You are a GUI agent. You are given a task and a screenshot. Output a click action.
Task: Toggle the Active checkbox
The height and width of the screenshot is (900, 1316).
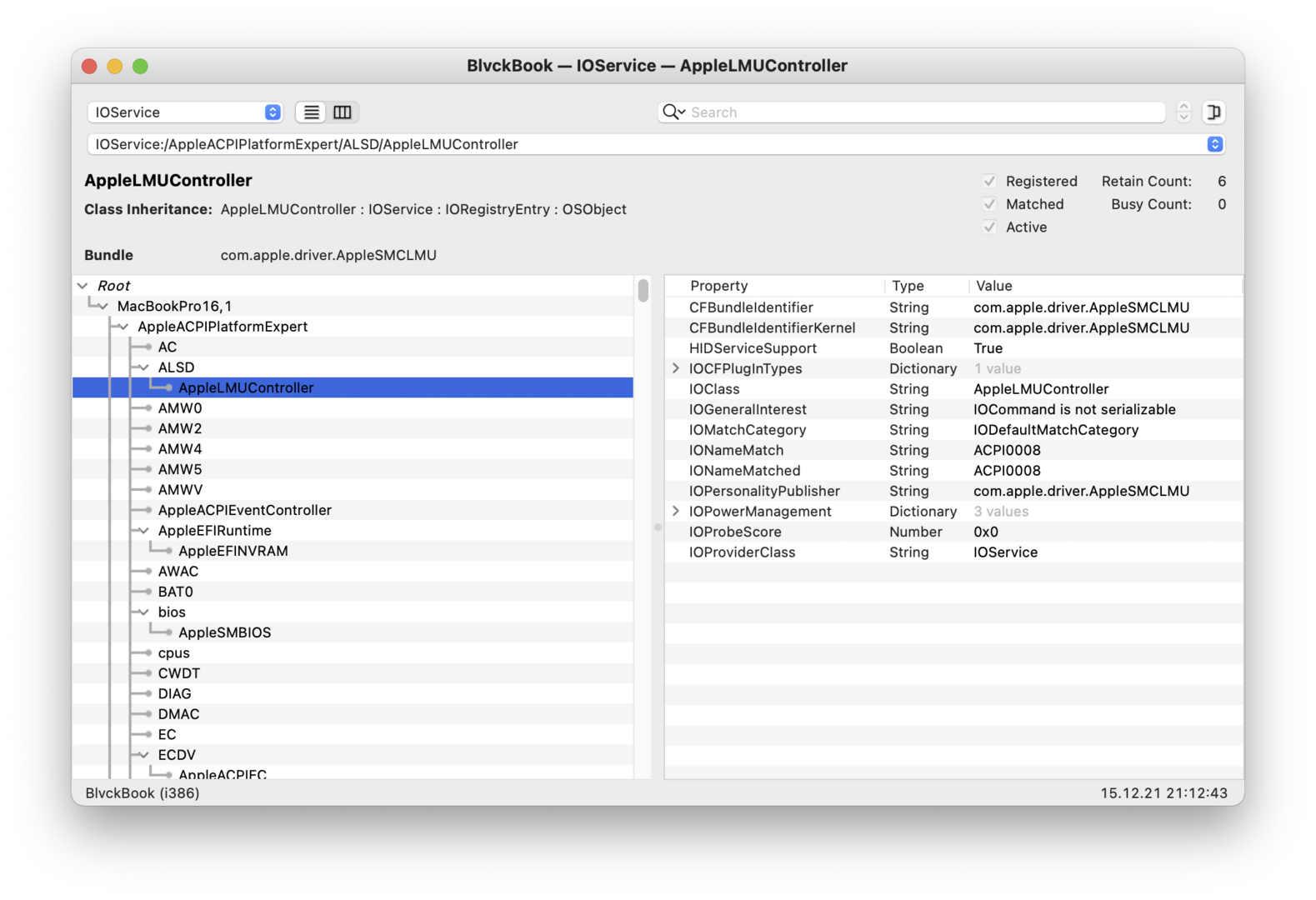(x=989, y=227)
